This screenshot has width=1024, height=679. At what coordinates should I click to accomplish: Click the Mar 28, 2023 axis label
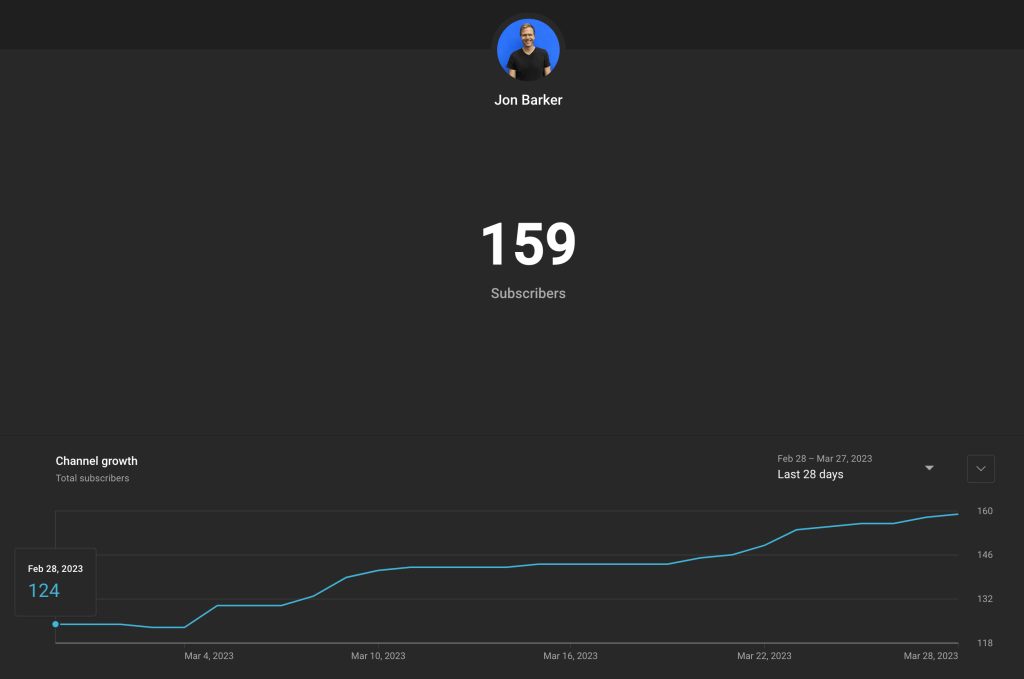point(930,656)
